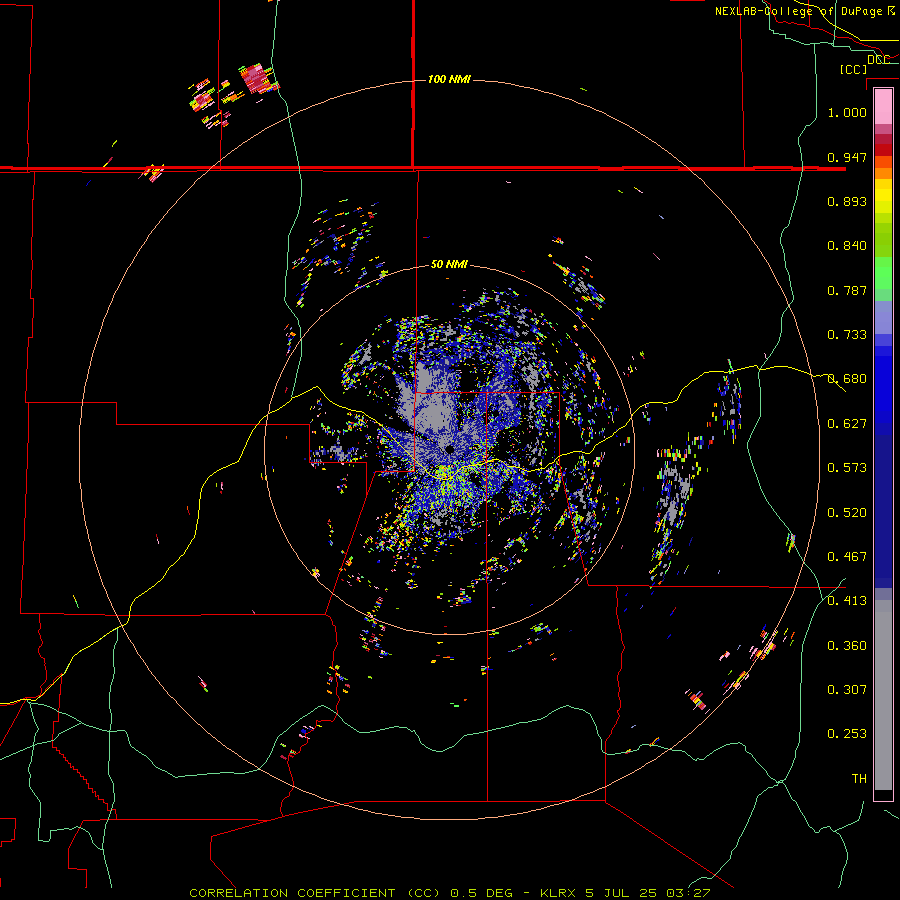Click the 0.733 scale label
Image resolution: width=900 pixels, height=900 pixels.
pos(847,335)
